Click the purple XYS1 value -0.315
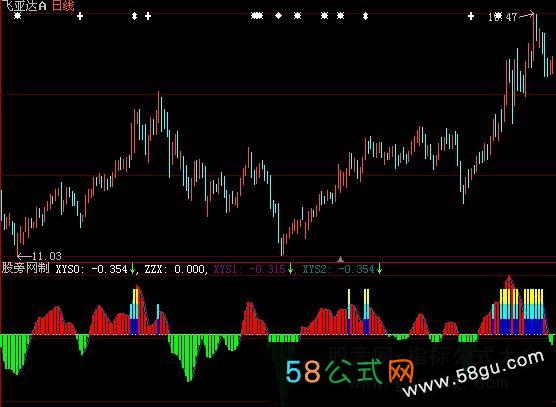Viewport: 556px width, 407px height. (x=267, y=269)
